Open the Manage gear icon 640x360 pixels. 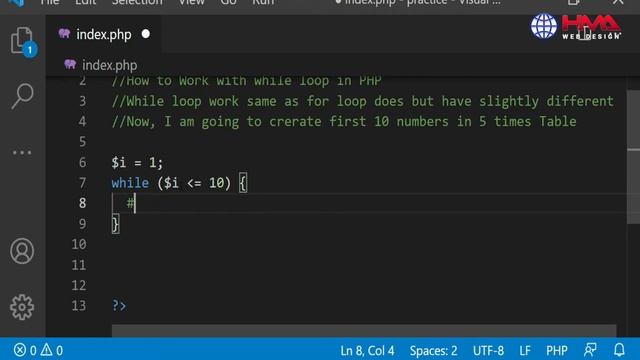point(22,307)
